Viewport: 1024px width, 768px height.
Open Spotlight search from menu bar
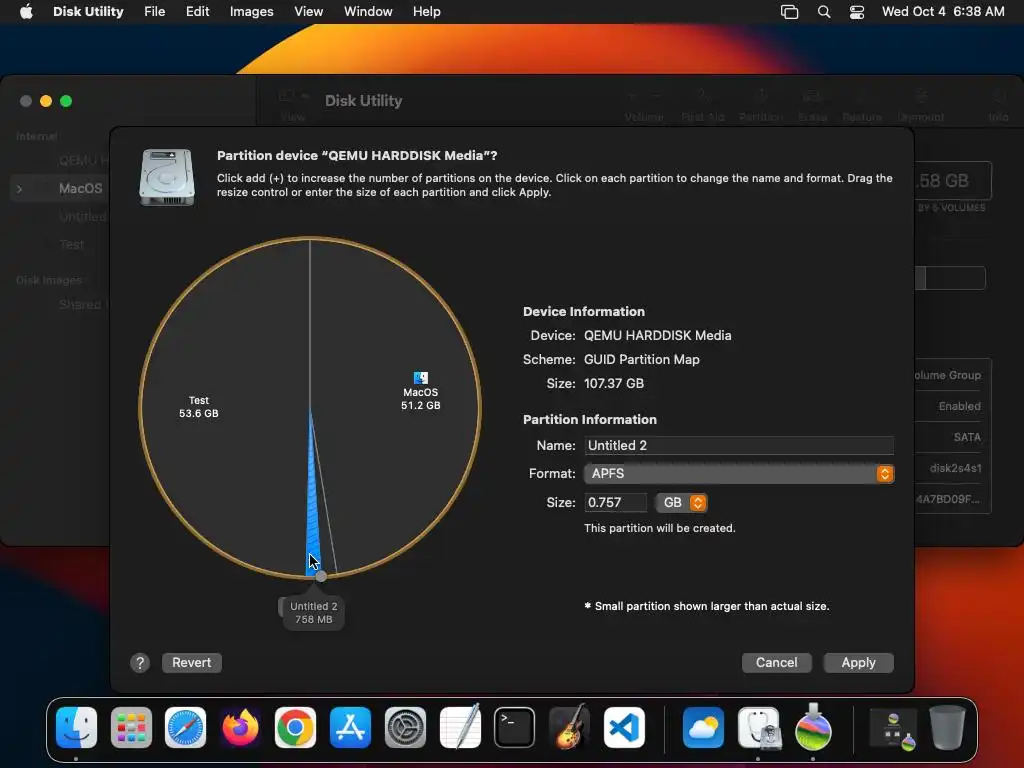point(824,12)
